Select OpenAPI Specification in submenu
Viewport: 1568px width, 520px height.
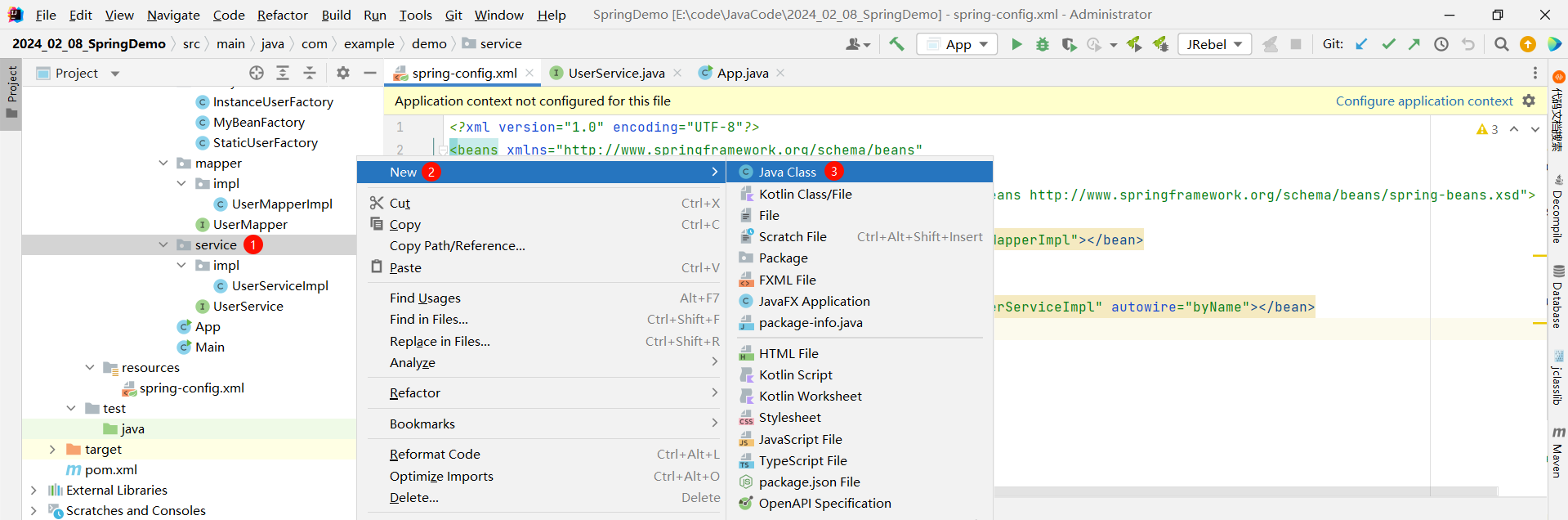tap(859, 503)
